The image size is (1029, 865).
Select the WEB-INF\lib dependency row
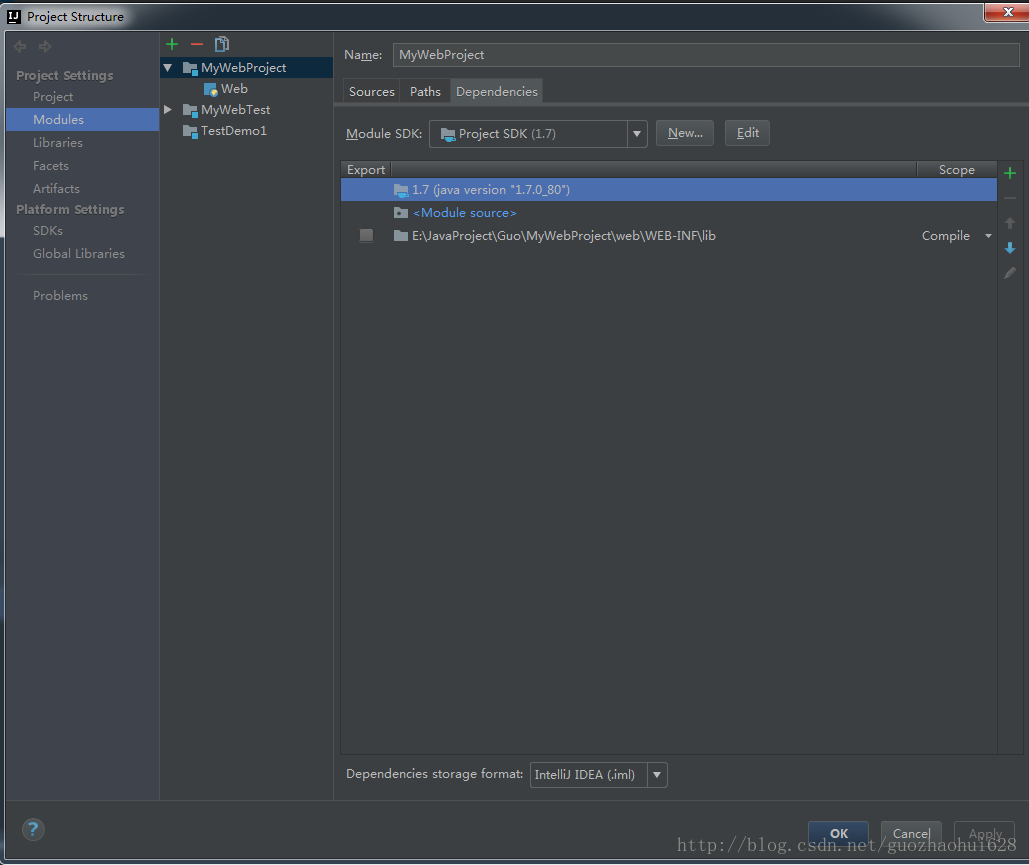pyautogui.click(x=669, y=236)
